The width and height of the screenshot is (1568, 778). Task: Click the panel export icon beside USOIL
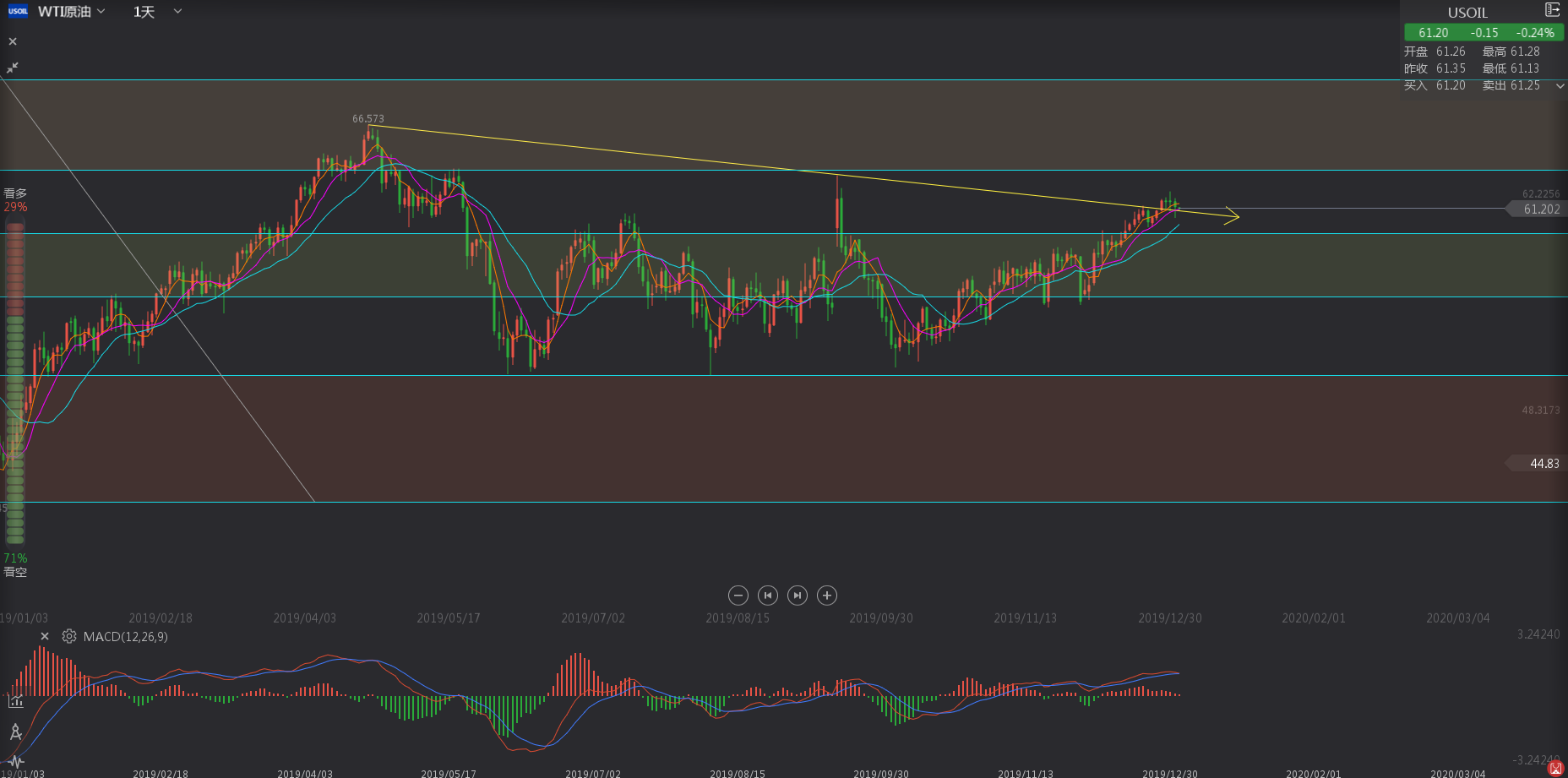pos(1552,10)
